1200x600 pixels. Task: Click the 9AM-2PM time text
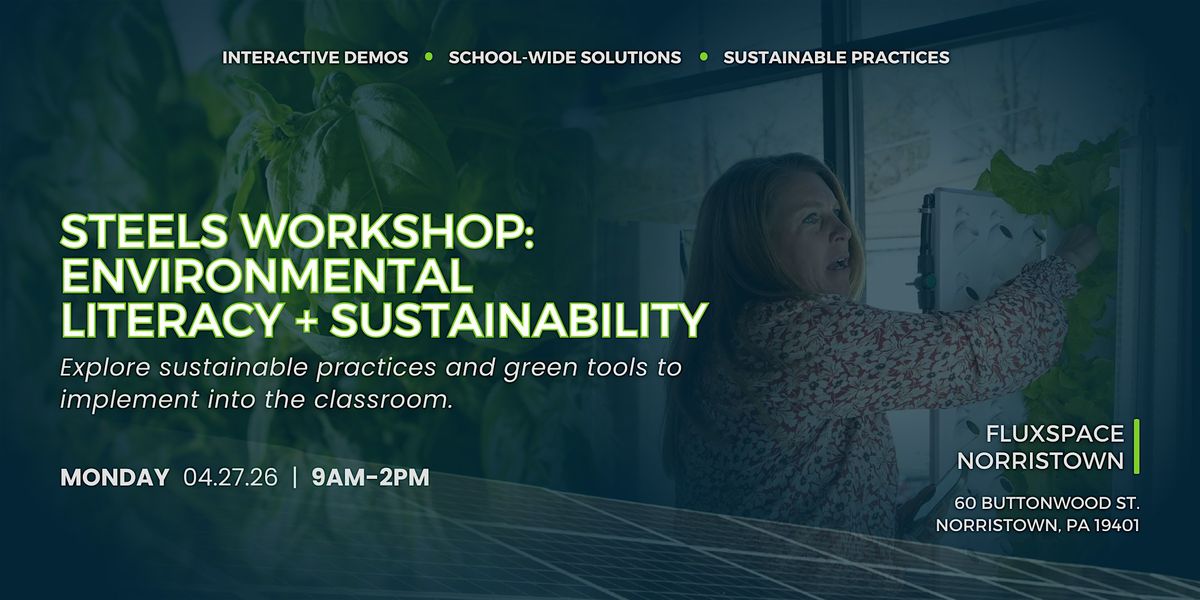[370, 478]
